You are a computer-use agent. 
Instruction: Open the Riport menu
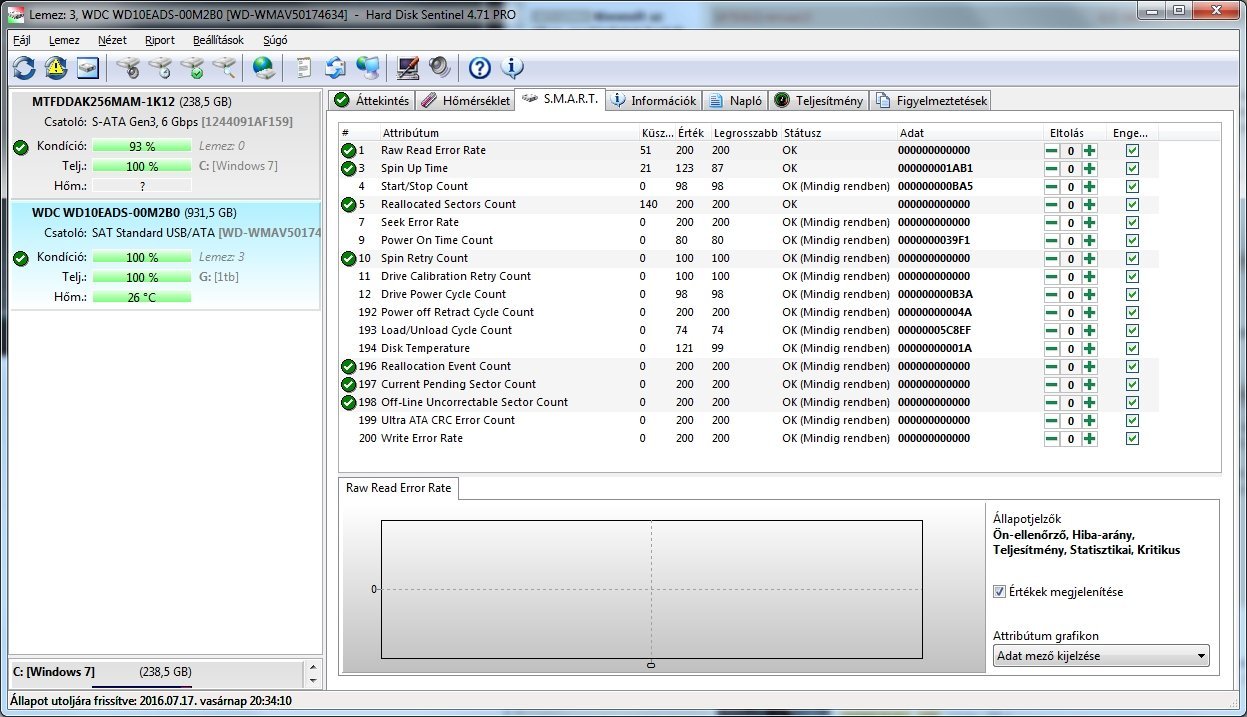pos(160,40)
